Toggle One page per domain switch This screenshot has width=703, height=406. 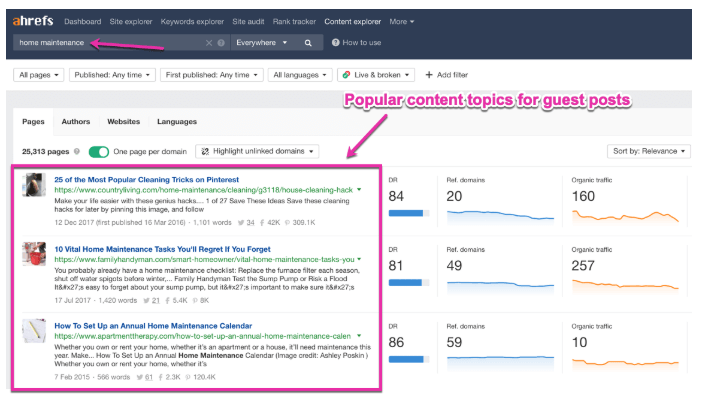tap(99, 151)
